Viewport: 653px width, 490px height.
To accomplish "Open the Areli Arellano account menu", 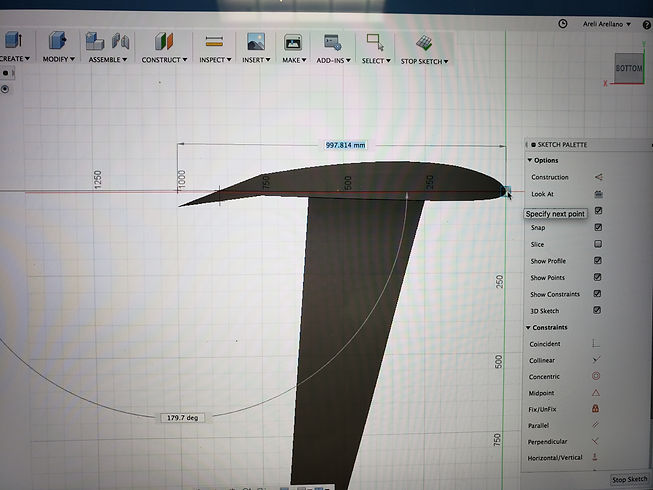I will (607, 24).
